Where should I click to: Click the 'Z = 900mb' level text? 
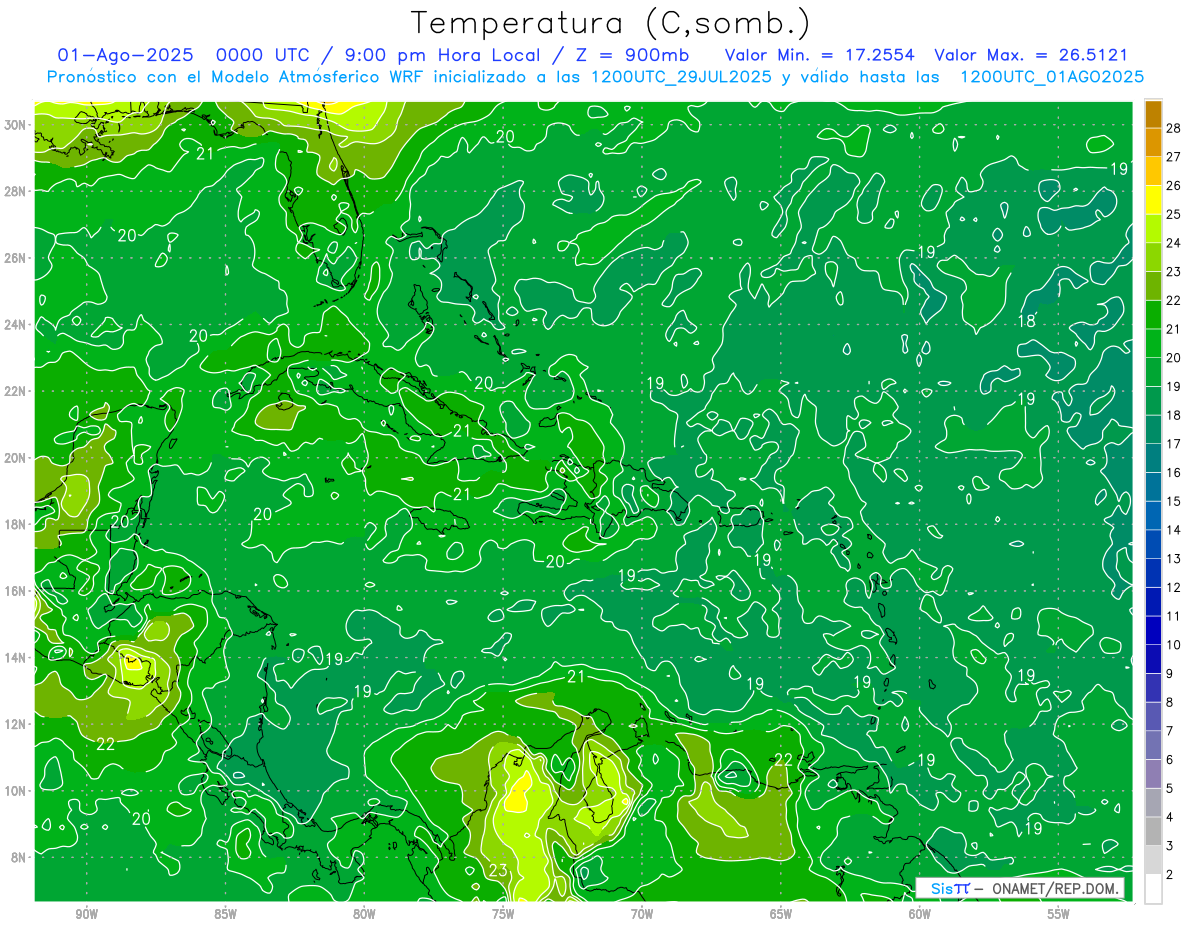pos(630,55)
